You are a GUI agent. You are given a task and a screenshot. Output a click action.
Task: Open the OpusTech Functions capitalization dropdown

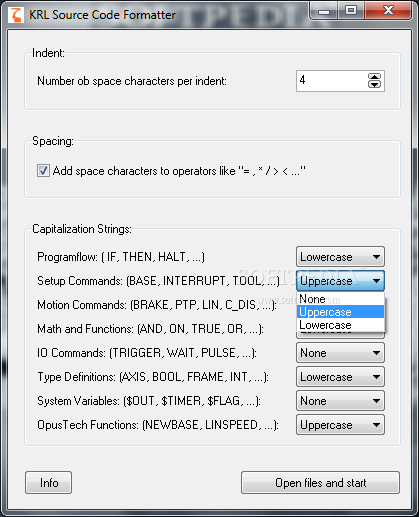point(340,425)
